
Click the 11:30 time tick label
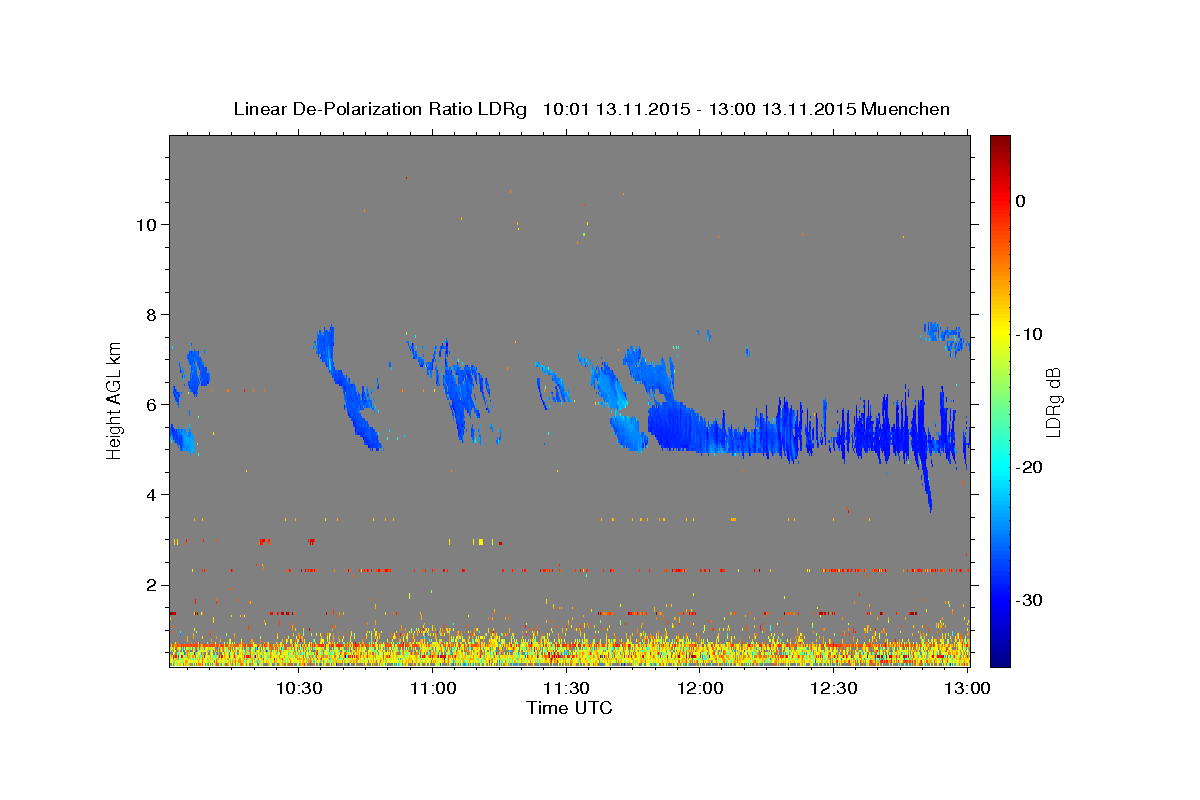click(x=566, y=688)
